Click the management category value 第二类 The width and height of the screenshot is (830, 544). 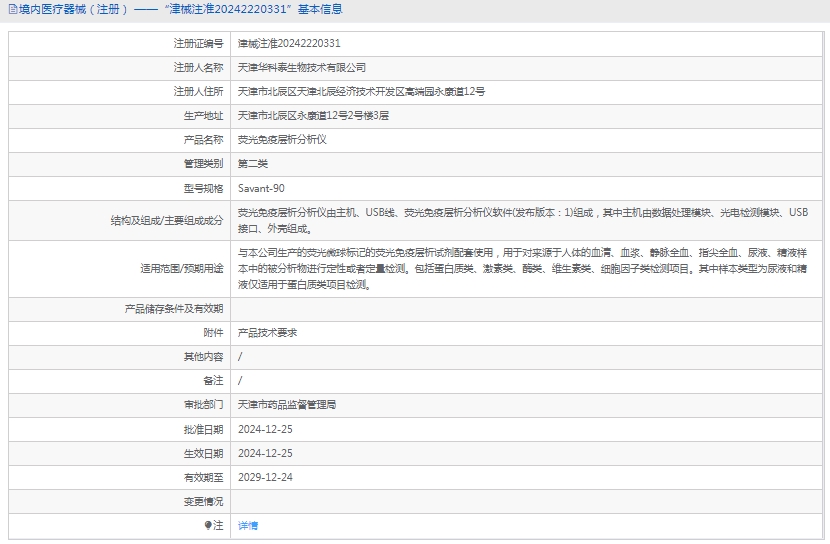253,163
